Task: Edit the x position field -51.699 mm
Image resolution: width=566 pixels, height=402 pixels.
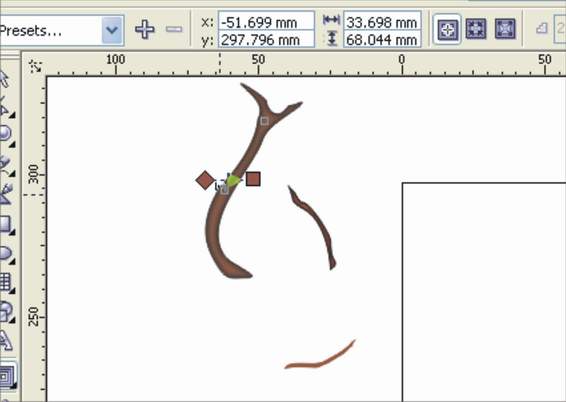Action: coord(266,22)
